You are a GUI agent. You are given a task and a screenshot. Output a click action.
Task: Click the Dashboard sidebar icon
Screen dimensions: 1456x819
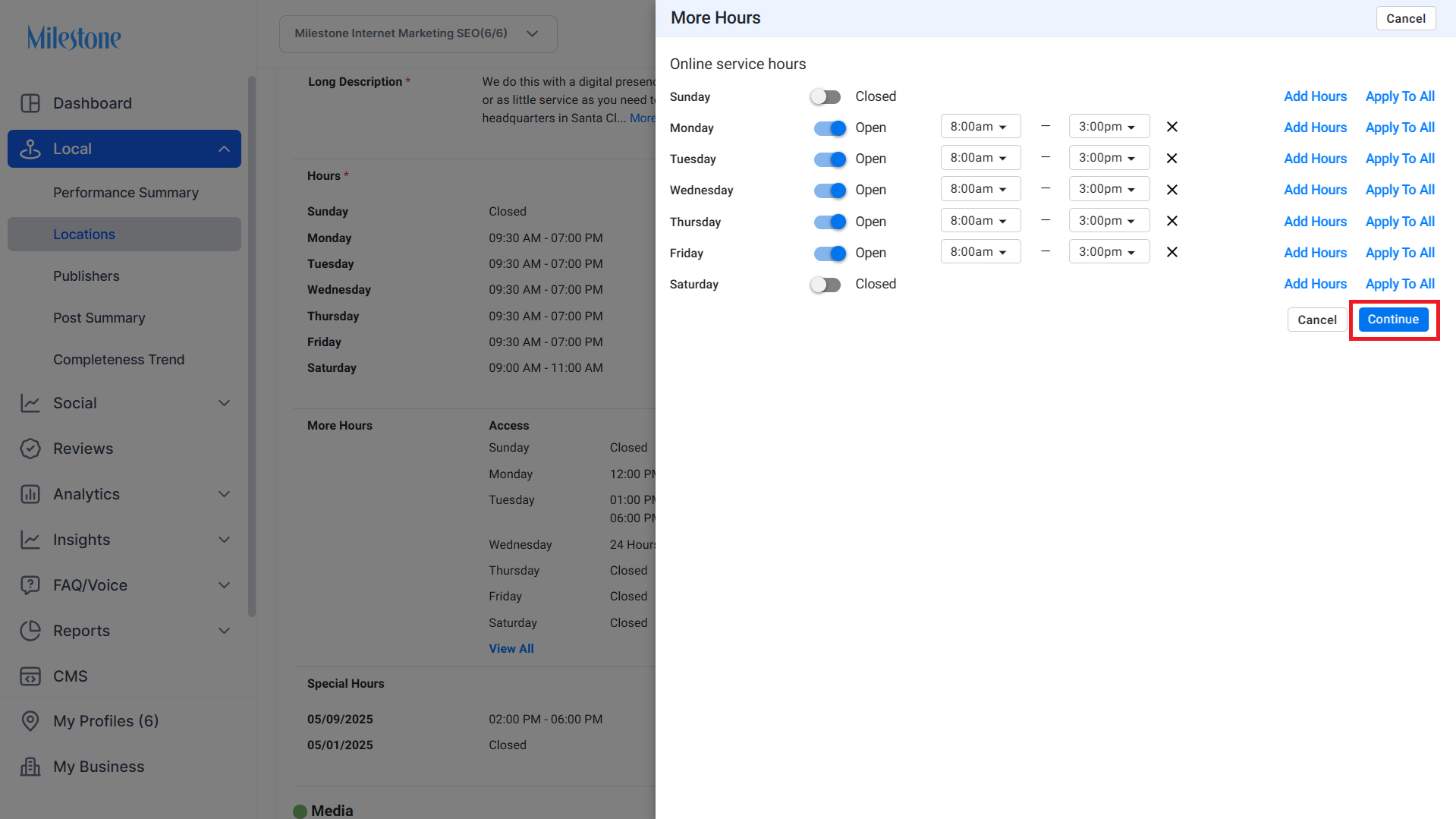click(30, 103)
